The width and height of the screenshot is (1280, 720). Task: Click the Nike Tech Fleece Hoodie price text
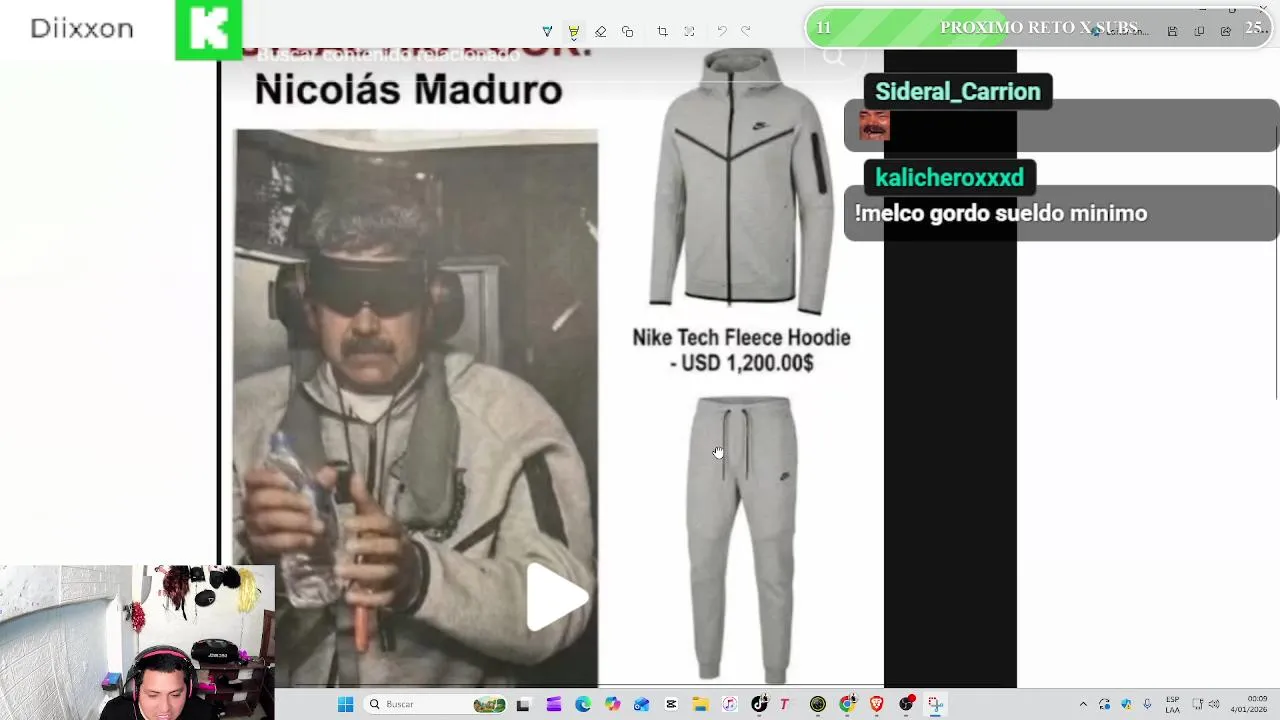point(741,350)
